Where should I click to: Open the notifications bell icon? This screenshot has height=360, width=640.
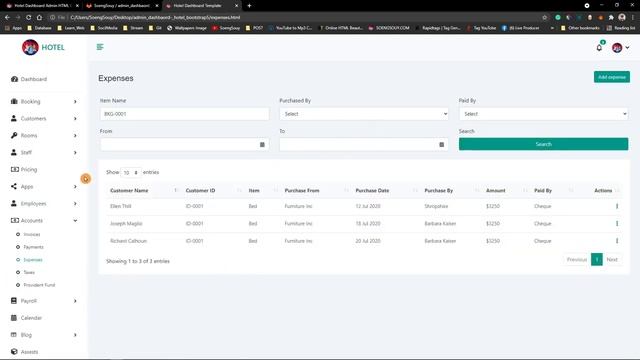pos(599,47)
